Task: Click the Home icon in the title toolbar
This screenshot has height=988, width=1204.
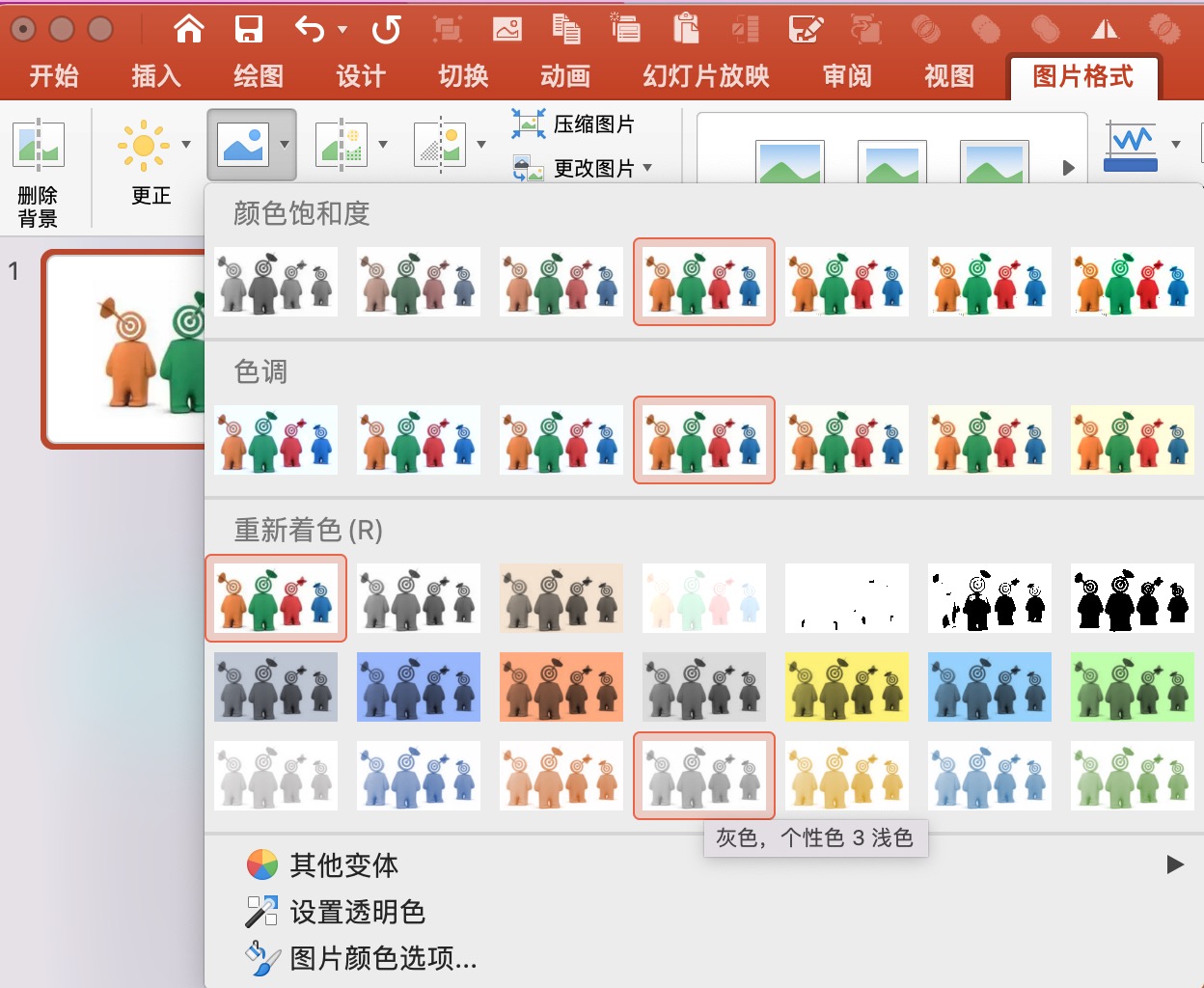Action: point(189,29)
